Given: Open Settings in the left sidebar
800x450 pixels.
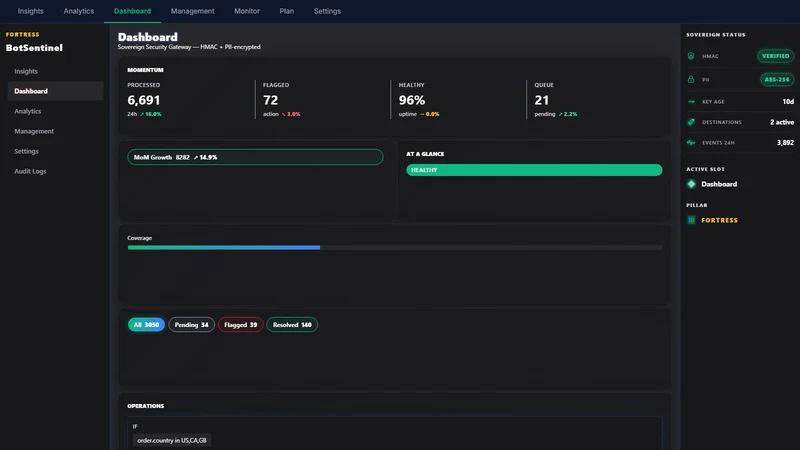Looking at the screenshot, I should (x=55, y=152).
